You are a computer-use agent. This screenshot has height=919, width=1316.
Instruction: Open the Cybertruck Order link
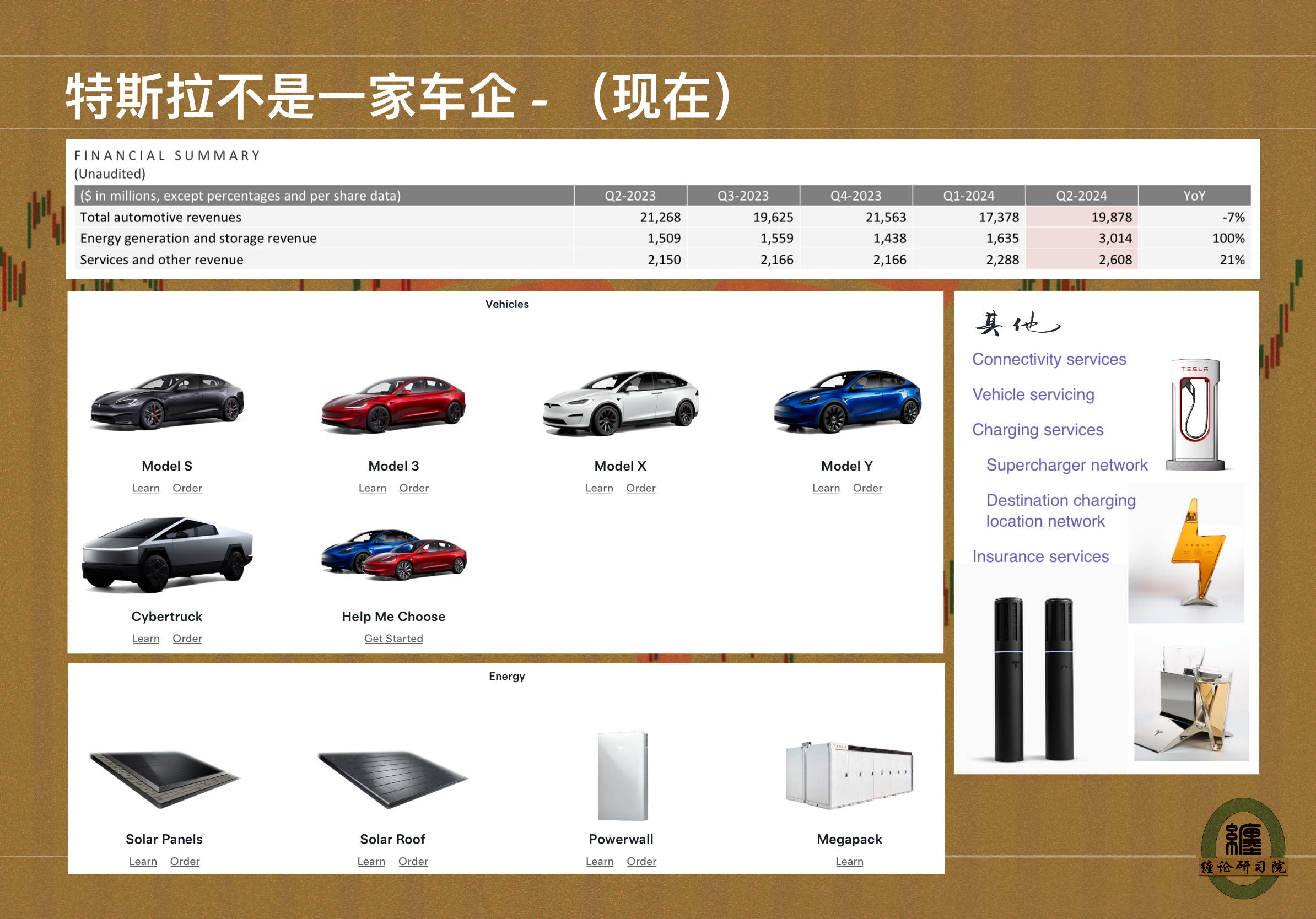[187, 638]
